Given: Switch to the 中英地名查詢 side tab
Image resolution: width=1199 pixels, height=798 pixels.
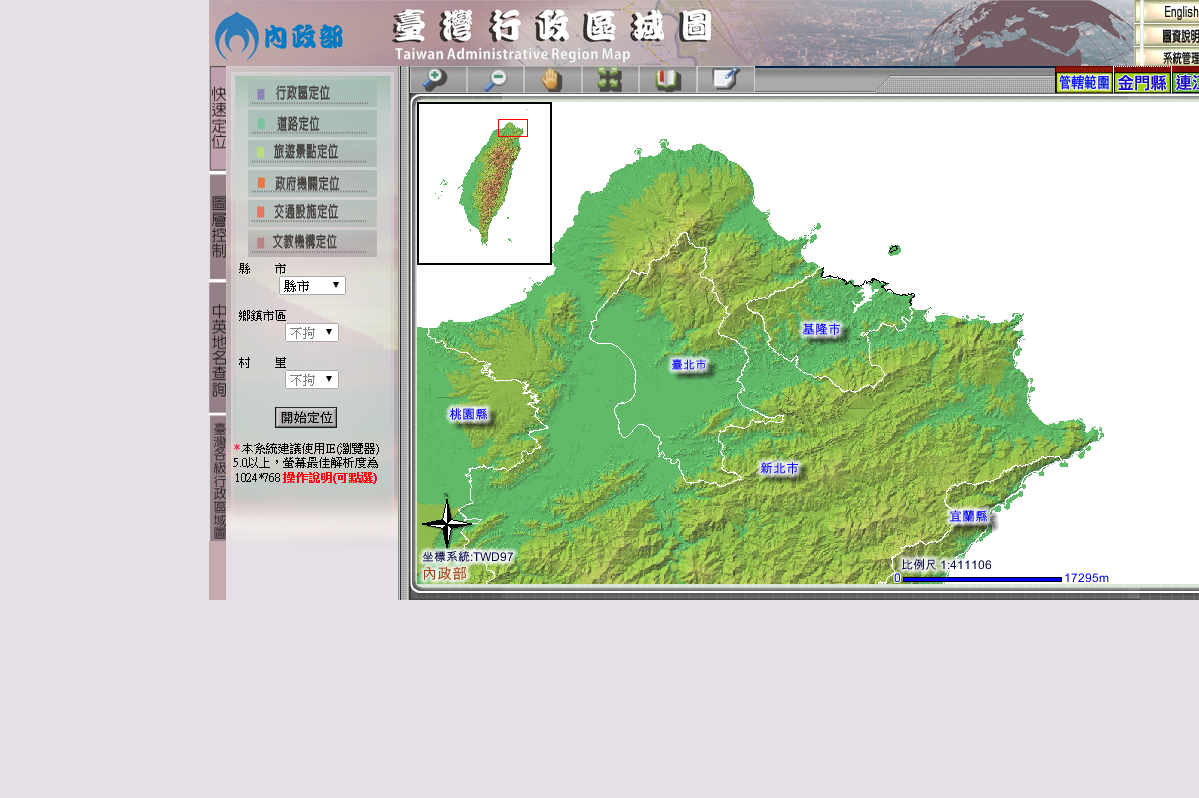Looking at the screenshot, I should coord(218,349).
